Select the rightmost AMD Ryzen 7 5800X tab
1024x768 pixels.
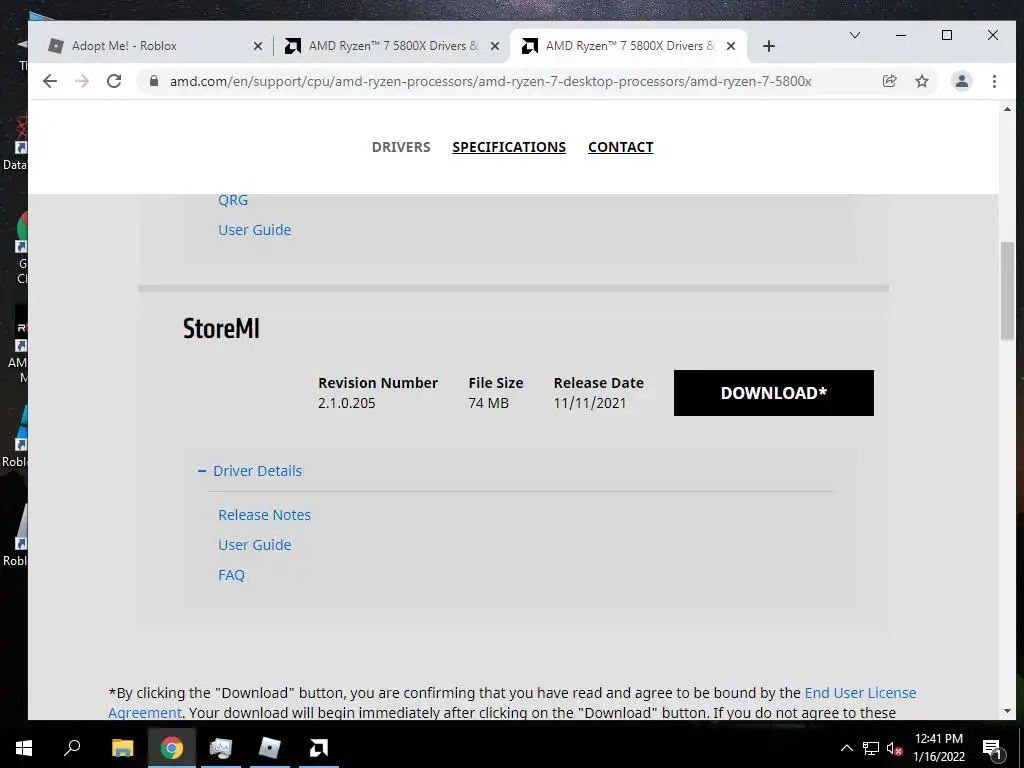630,46
